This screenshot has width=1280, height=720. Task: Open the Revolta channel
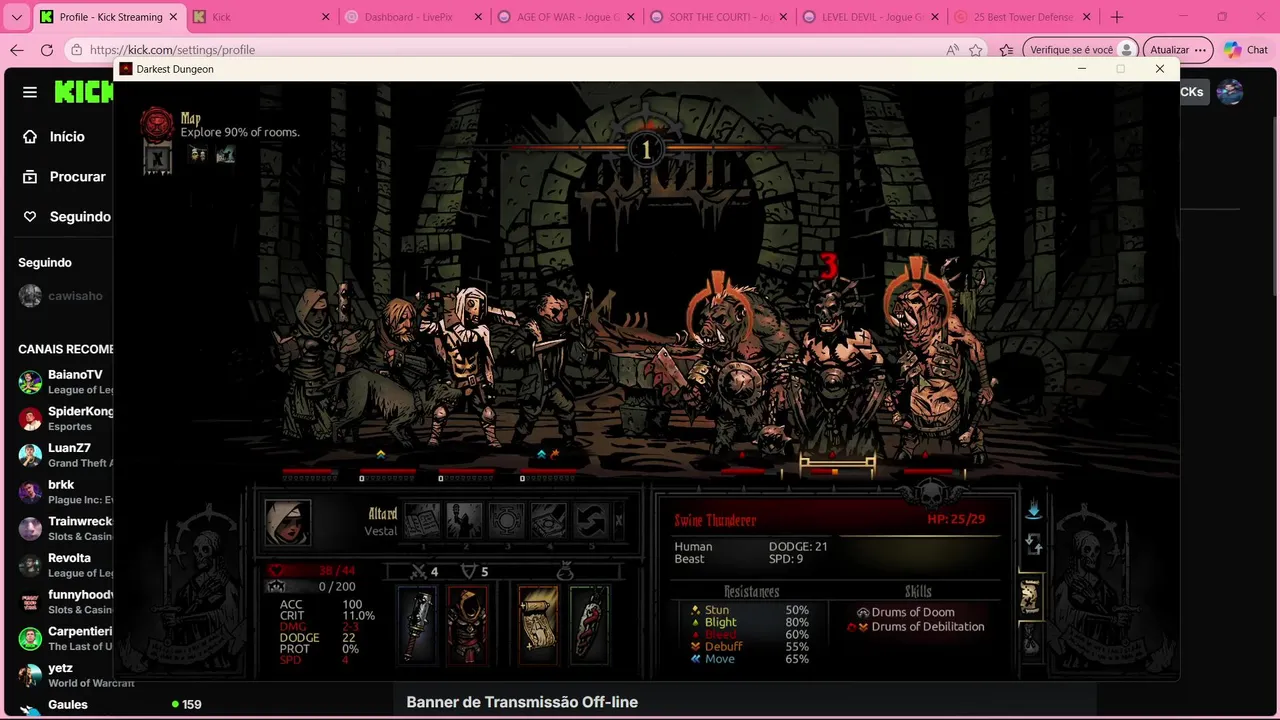point(65,565)
